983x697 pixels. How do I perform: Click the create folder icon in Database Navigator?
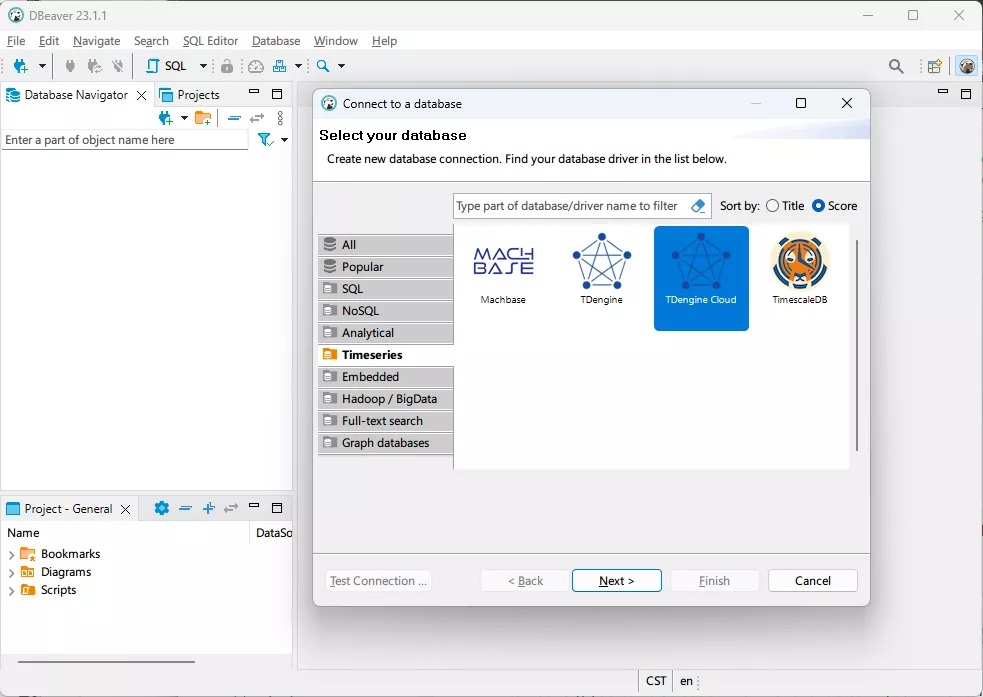click(203, 118)
